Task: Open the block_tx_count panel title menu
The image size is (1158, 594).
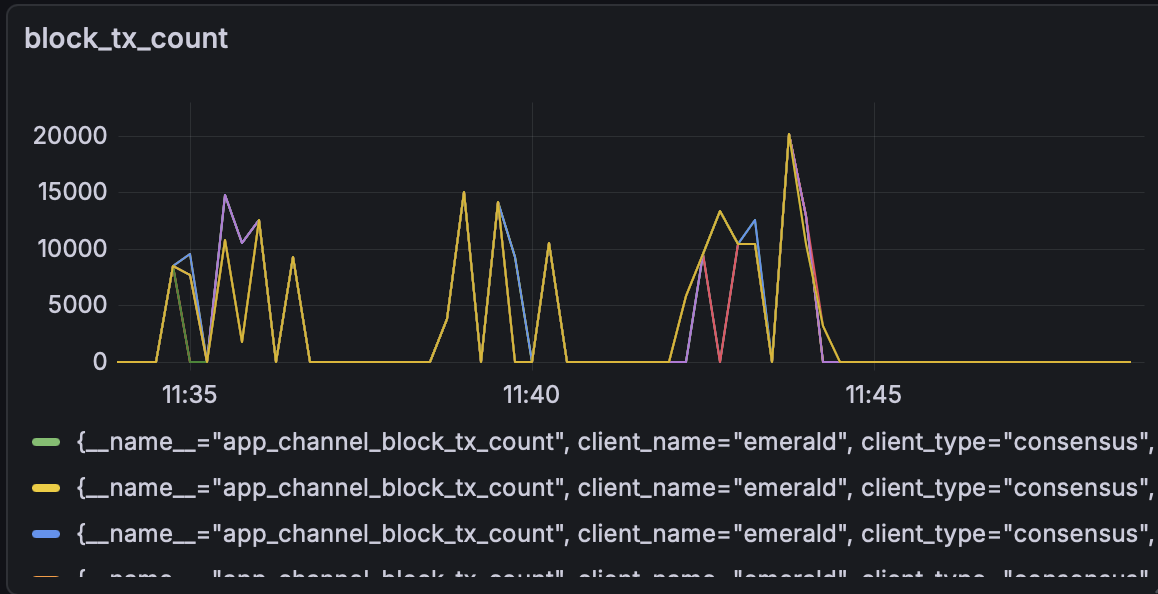Action: pyautogui.click(x=126, y=39)
